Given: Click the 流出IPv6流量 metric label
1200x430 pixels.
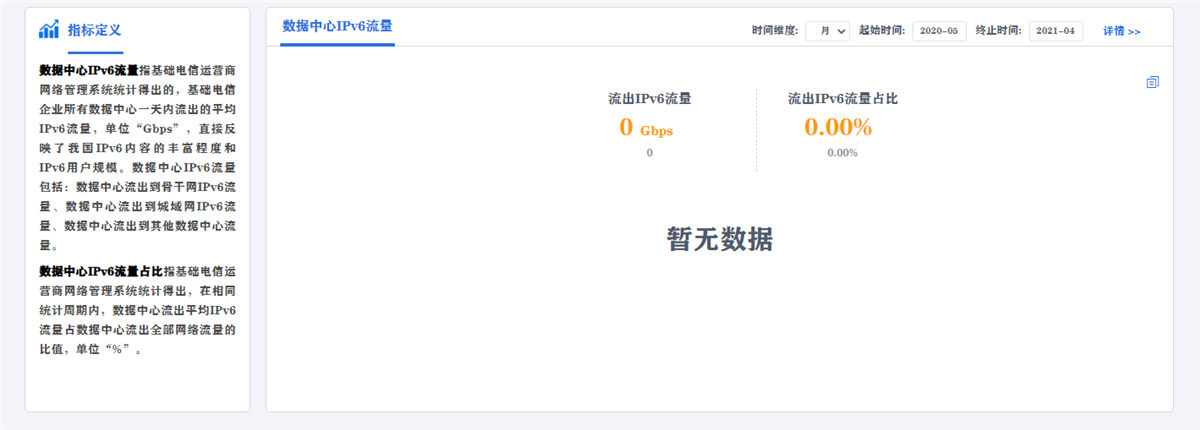Looking at the screenshot, I should coord(650,99).
